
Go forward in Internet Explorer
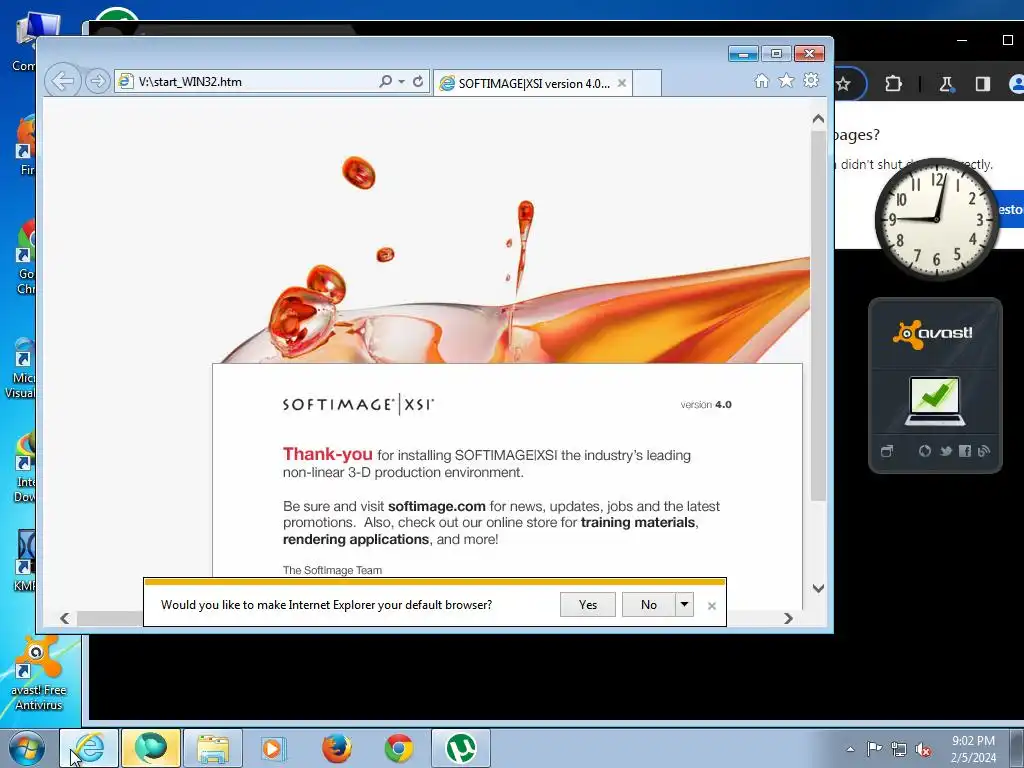pos(97,81)
